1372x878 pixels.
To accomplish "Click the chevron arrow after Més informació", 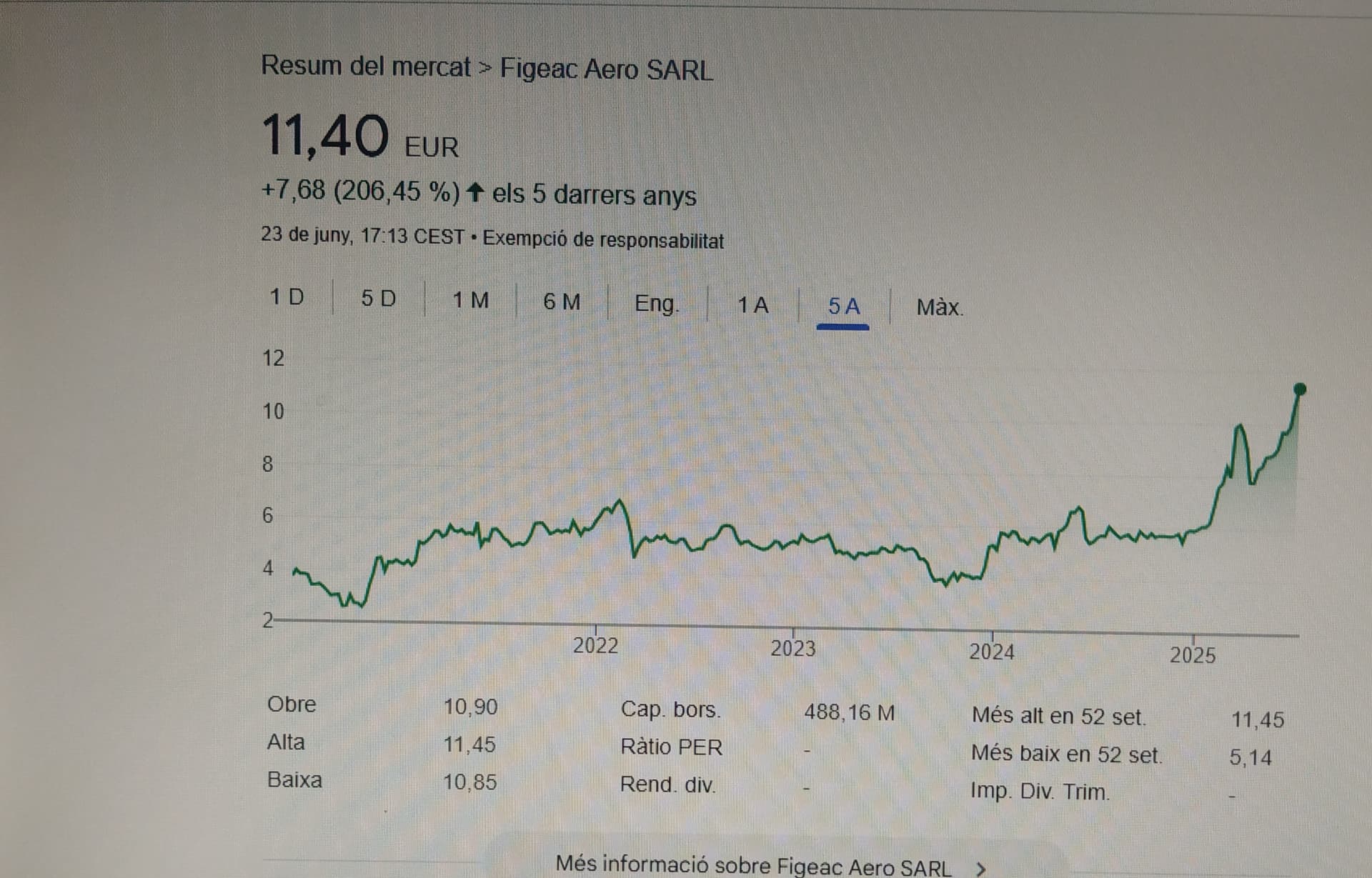I will (x=981, y=868).
